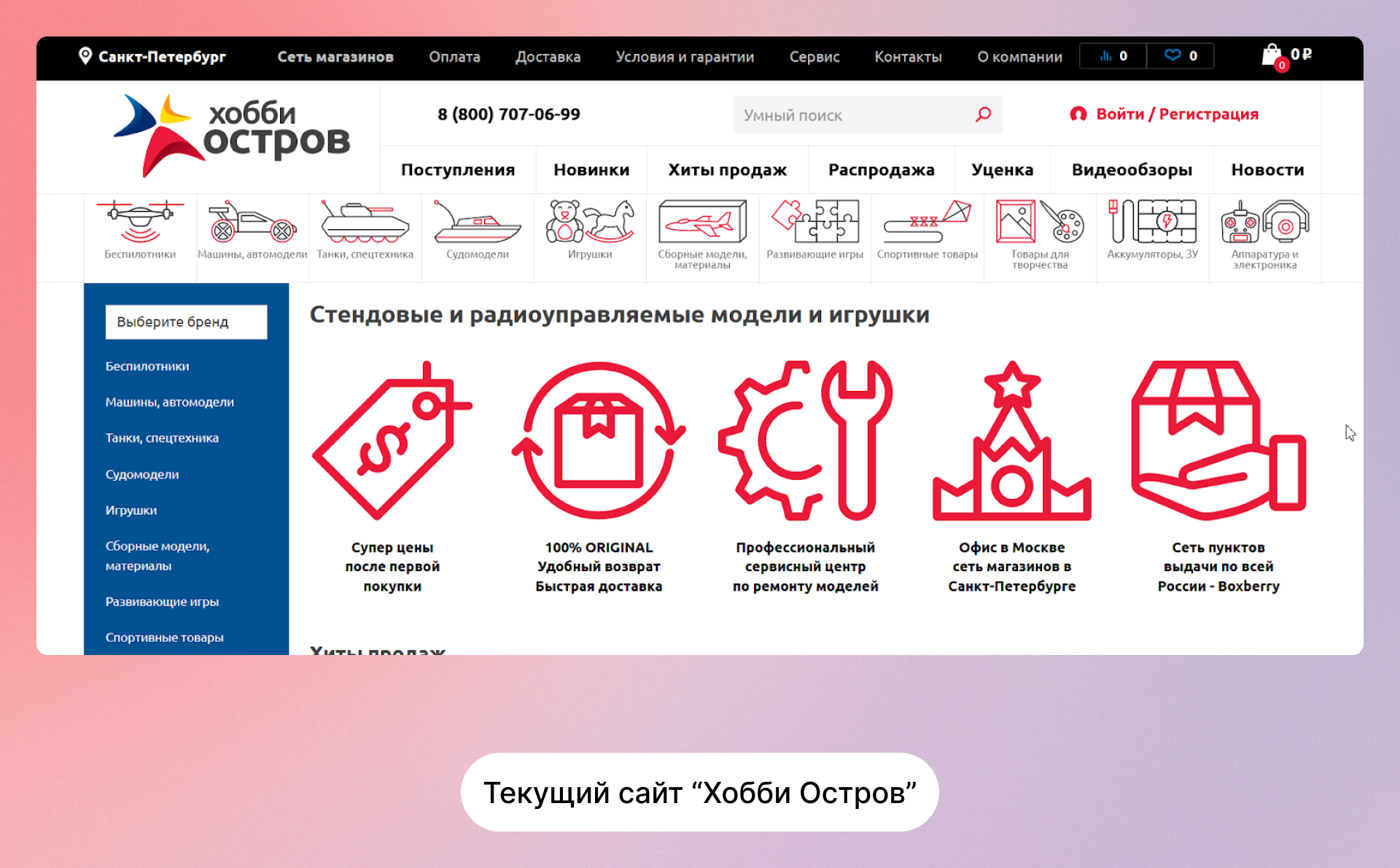The height and width of the screenshot is (868, 1400).
Task: Open the Аккумуляторы, ЗУ battery category icon
Action: (1152, 222)
